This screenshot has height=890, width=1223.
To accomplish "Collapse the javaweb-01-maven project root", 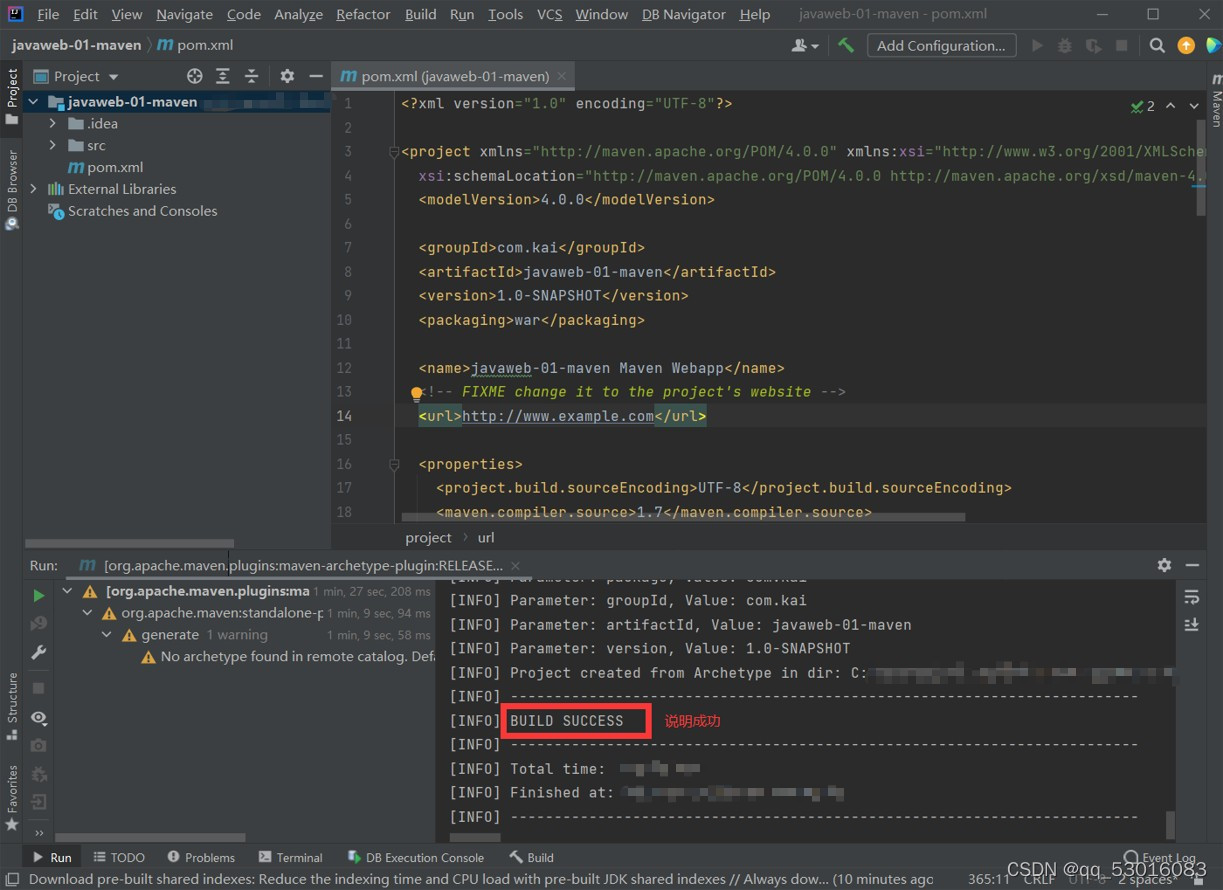I will point(34,102).
